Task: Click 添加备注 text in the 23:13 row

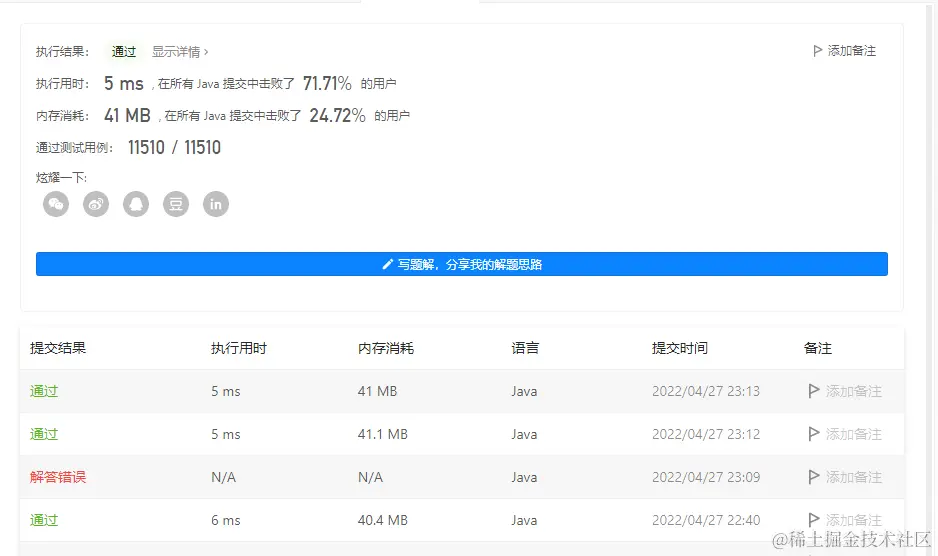Action: click(x=854, y=391)
